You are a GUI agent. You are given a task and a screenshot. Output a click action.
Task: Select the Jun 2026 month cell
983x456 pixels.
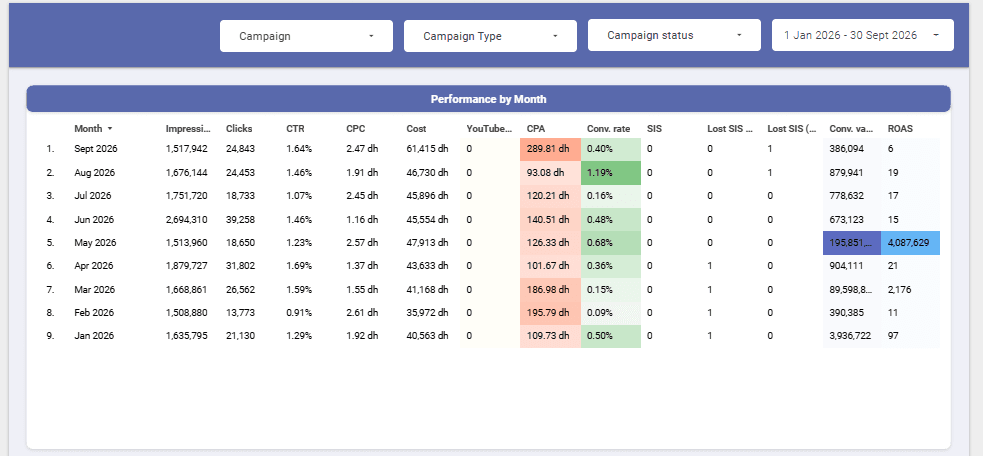pyautogui.click(x=93, y=220)
